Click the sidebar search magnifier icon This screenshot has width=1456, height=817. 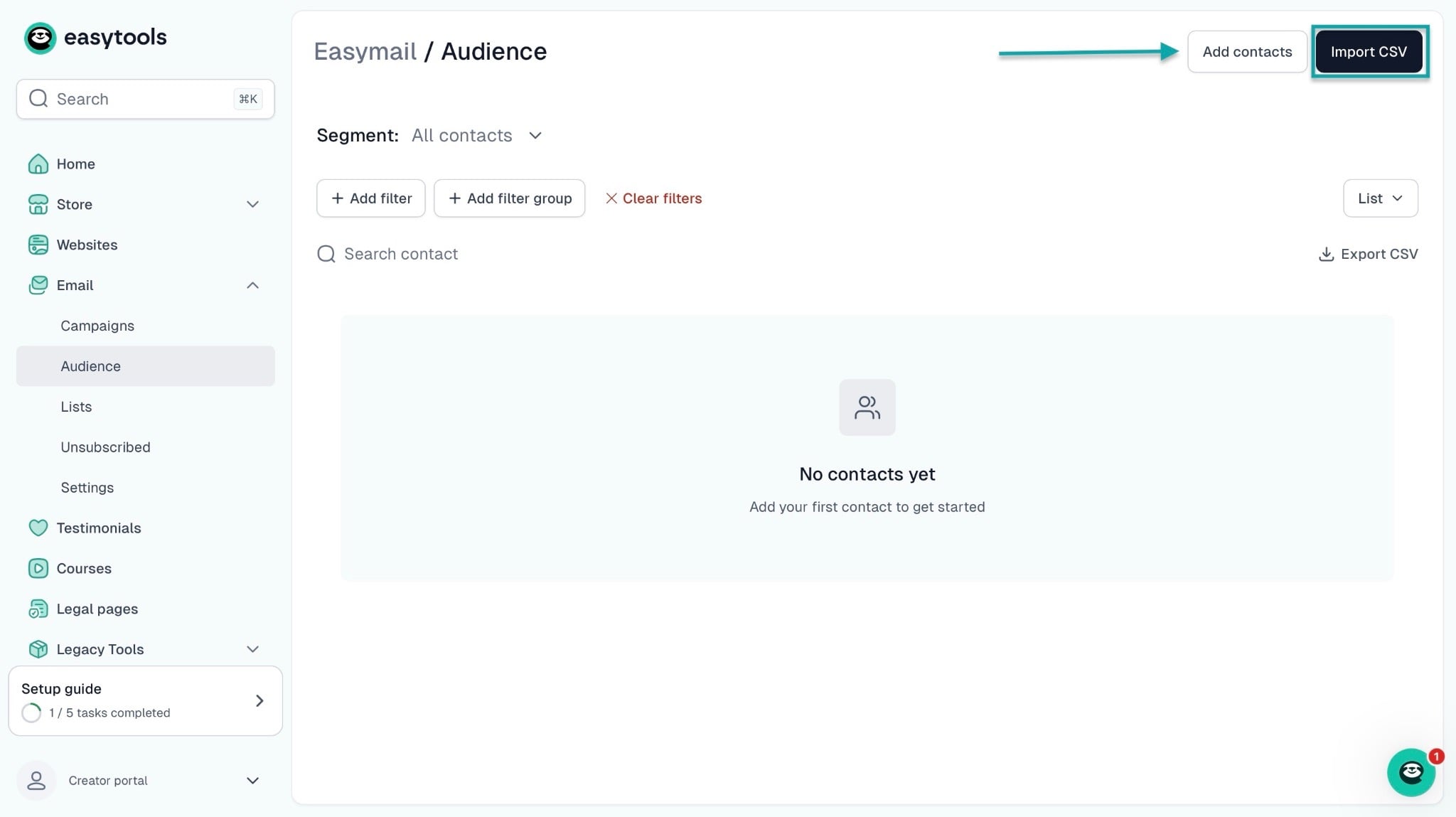(38, 99)
